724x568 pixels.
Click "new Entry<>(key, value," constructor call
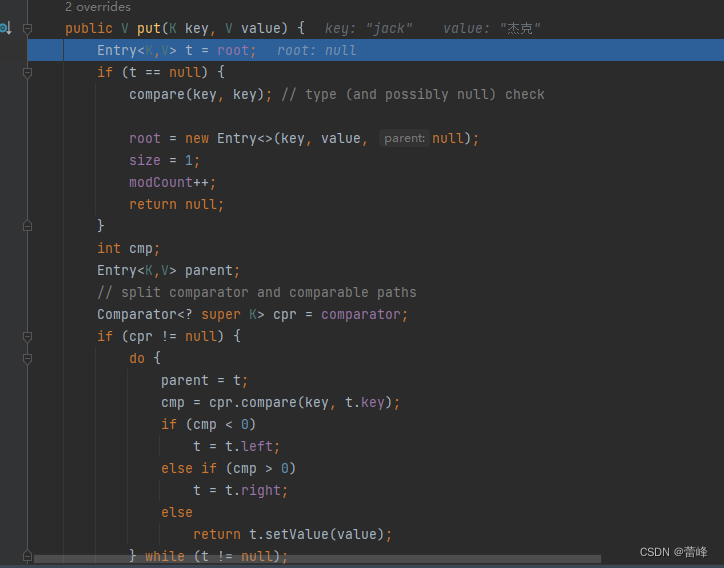pyautogui.click(x=276, y=139)
